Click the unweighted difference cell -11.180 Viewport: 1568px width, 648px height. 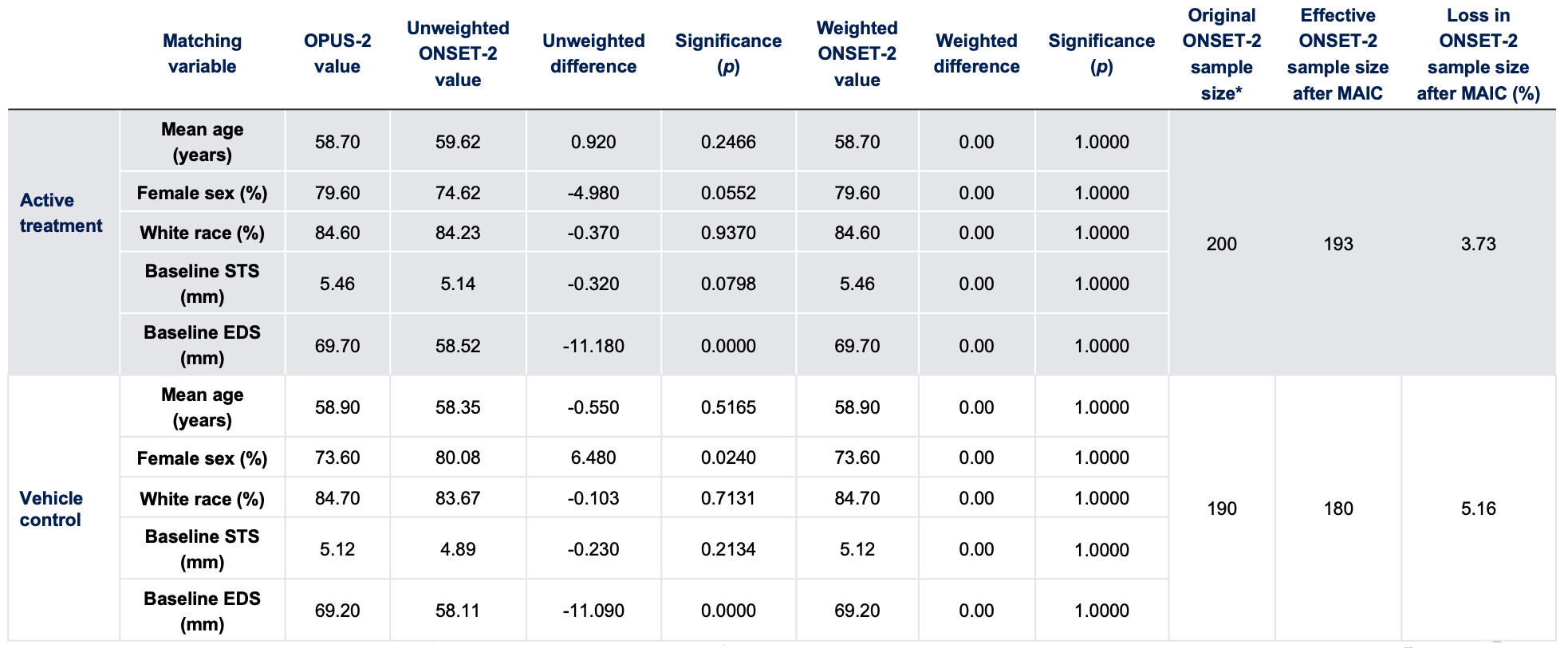(593, 346)
